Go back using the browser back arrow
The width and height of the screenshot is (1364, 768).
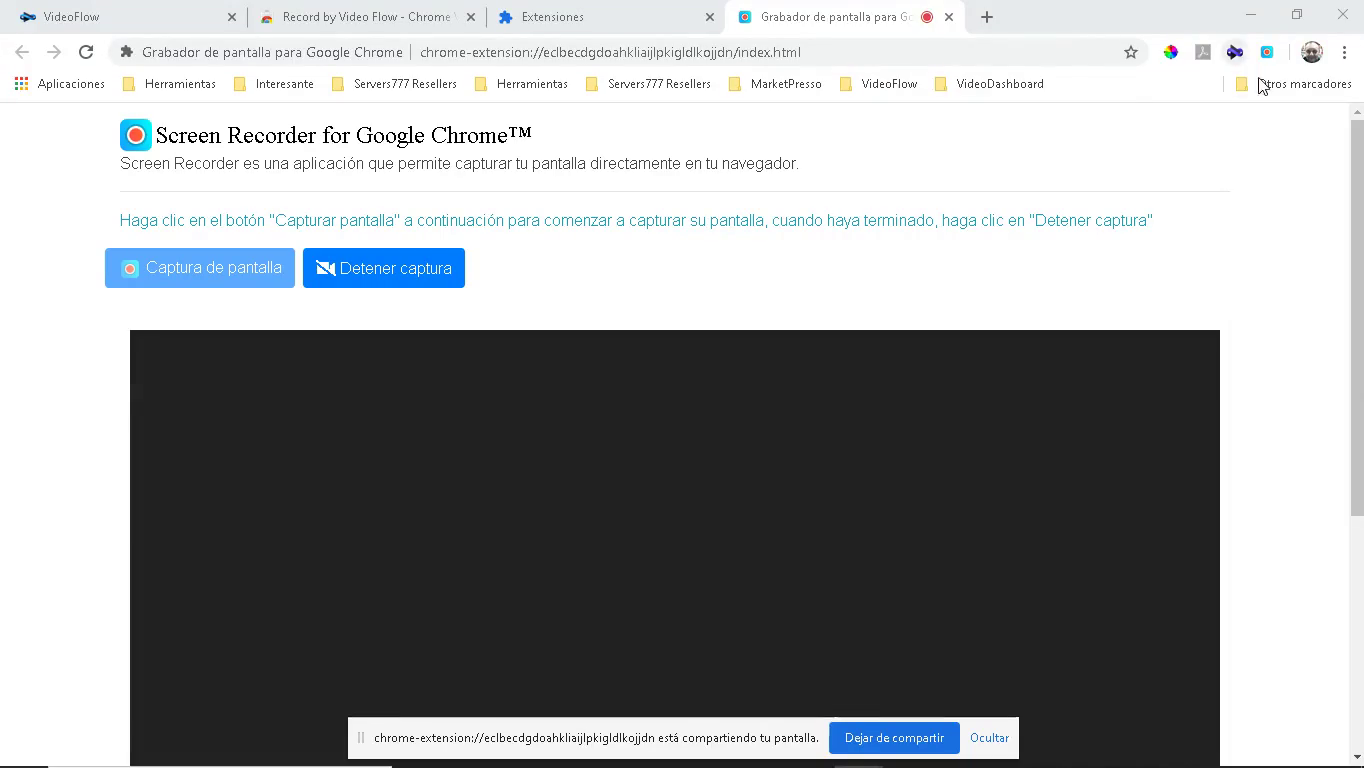22,52
